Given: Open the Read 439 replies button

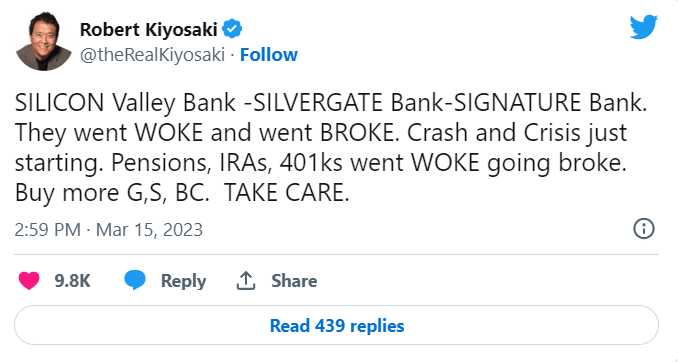Looking at the screenshot, I should pos(336,325).
